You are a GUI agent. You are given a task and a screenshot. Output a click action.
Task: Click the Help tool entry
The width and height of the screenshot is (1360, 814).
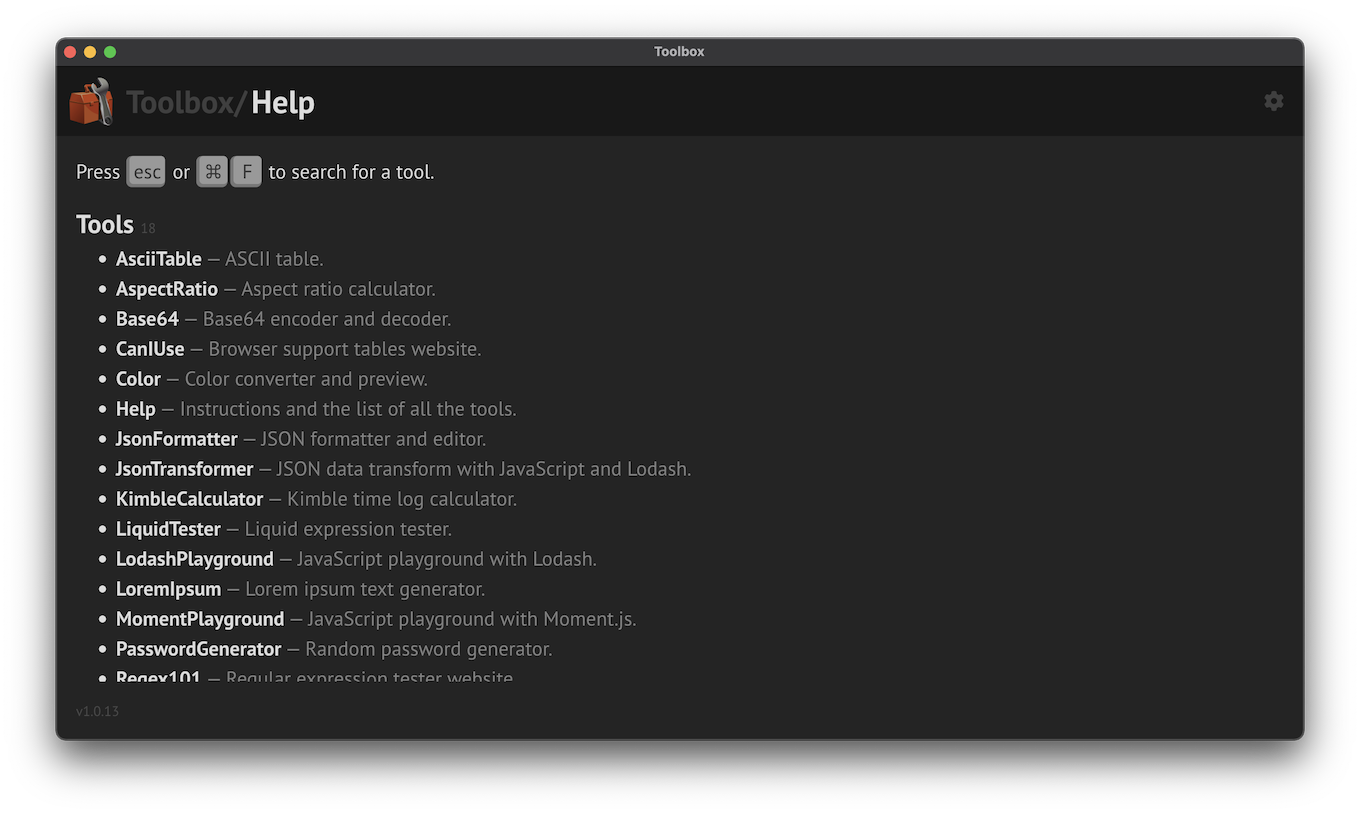click(135, 409)
